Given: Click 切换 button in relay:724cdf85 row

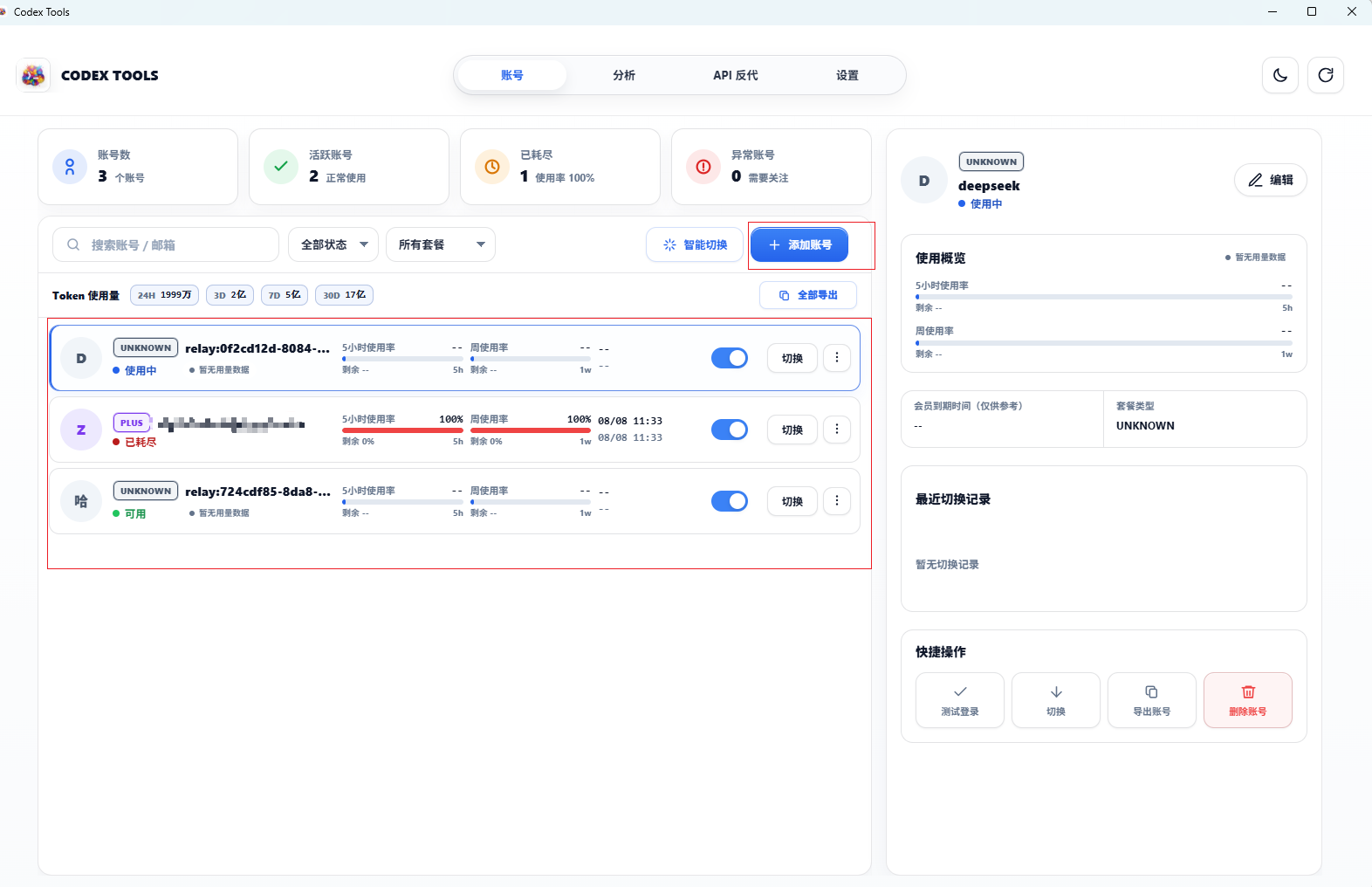Looking at the screenshot, I should click(792, 502).
